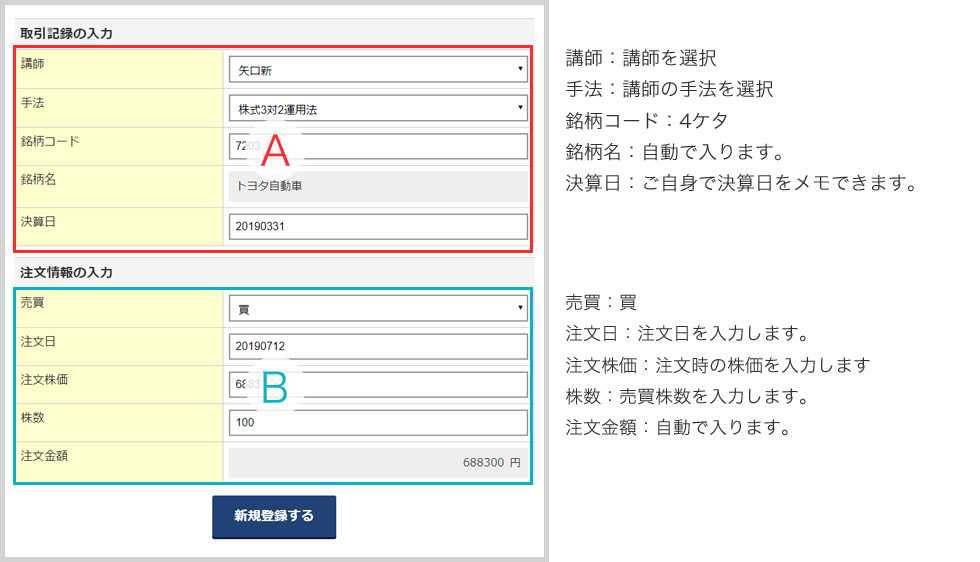Click the 注文情報の入力 section header

pos(66,272)
